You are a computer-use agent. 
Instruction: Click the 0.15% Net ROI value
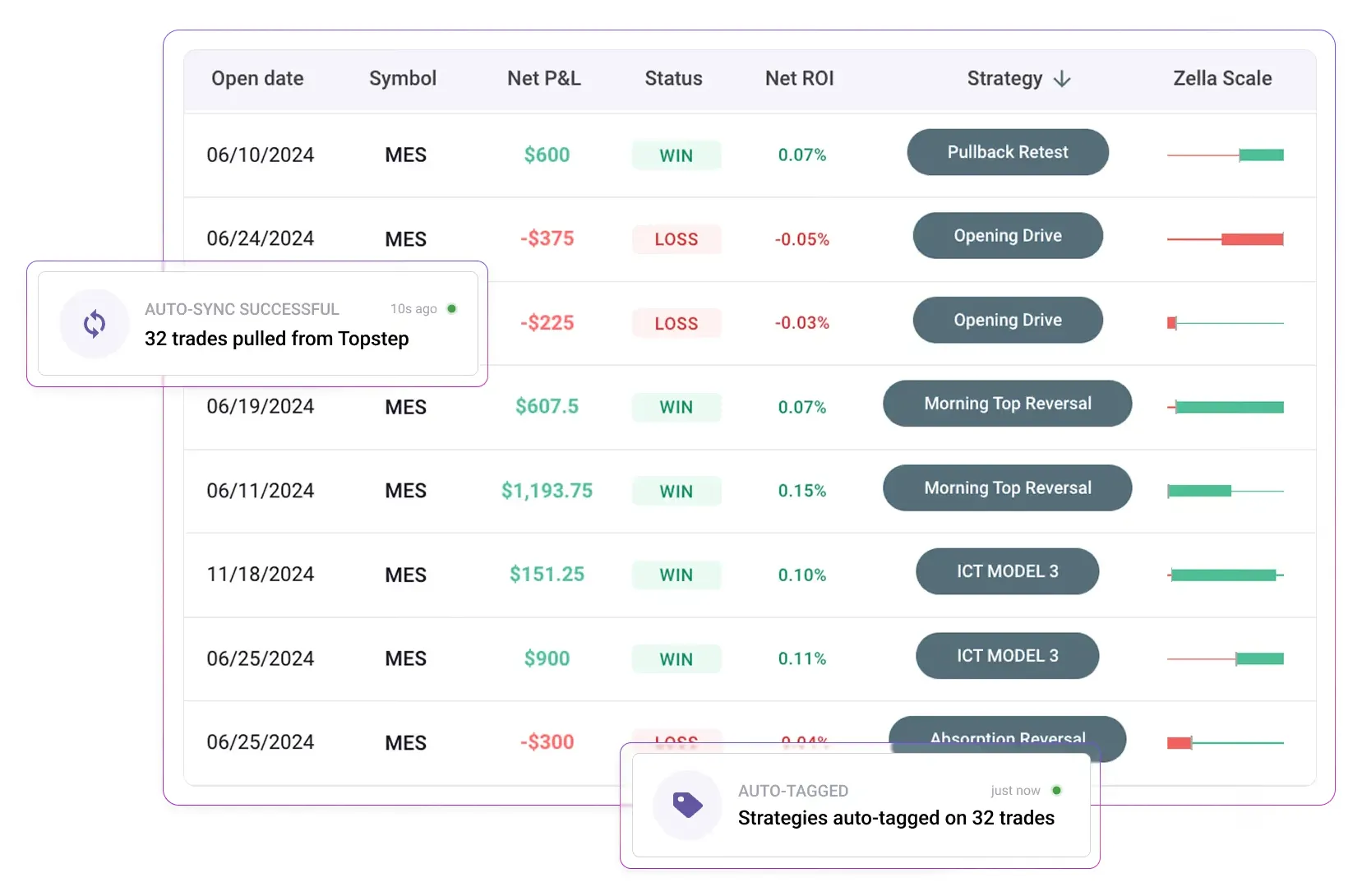802,491
